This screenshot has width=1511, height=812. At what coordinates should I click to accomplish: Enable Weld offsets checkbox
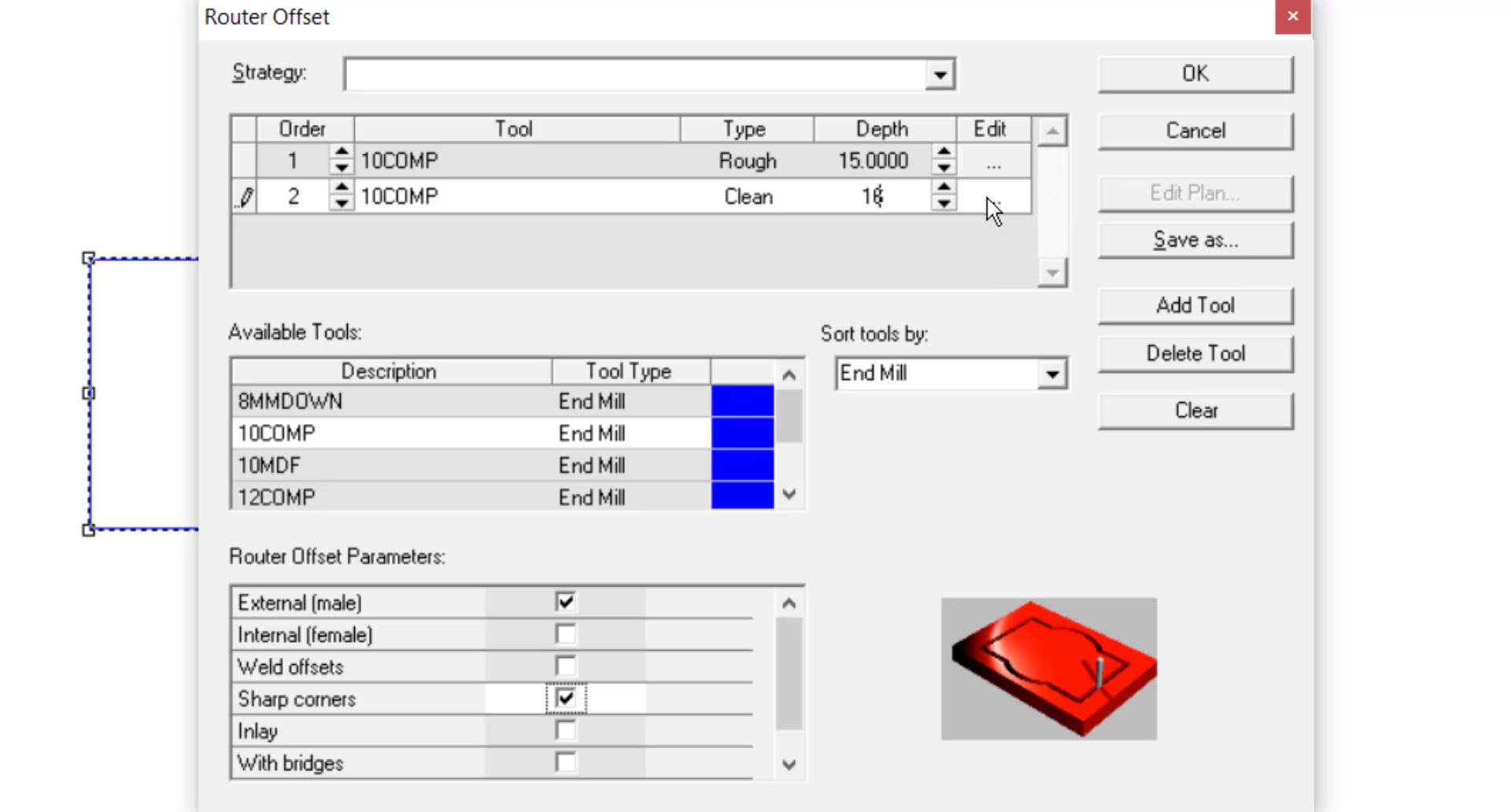[x=565, y=666]
